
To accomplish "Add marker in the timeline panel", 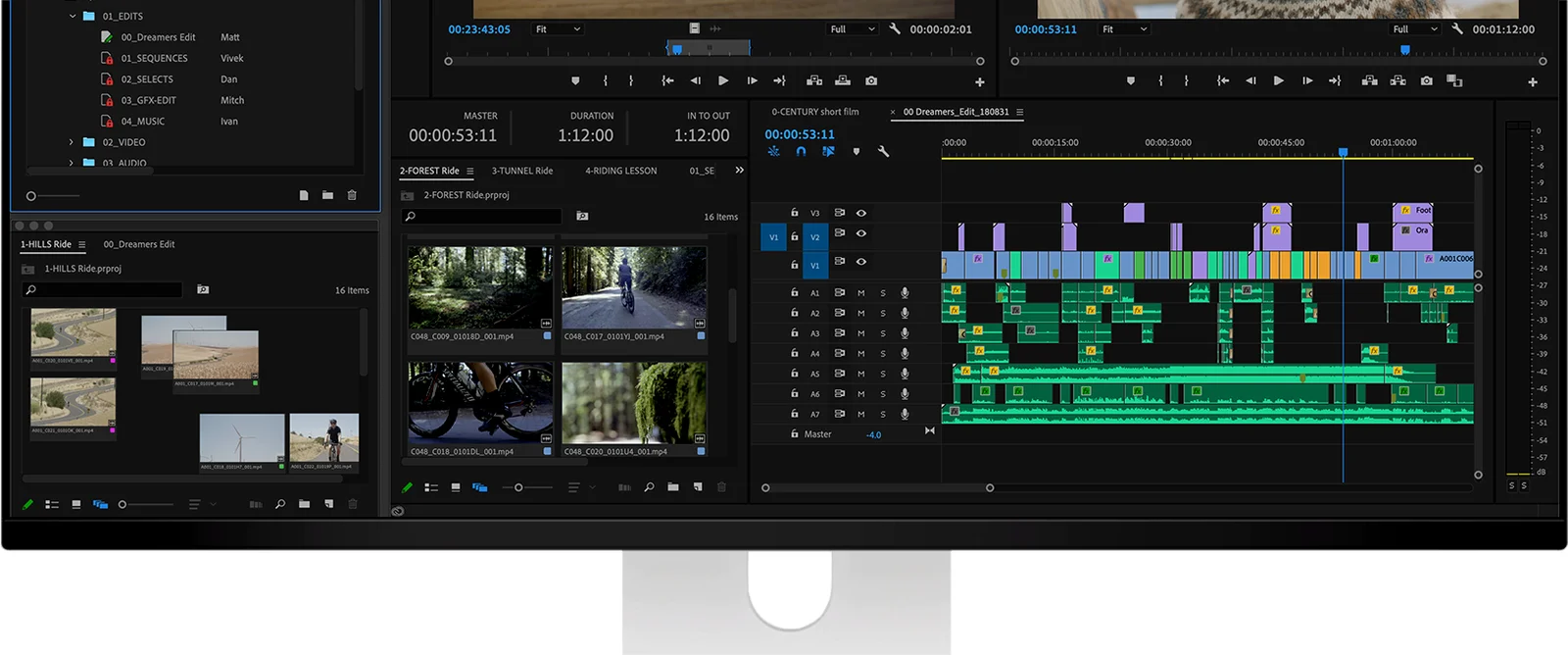I will [x=856, y=151].
